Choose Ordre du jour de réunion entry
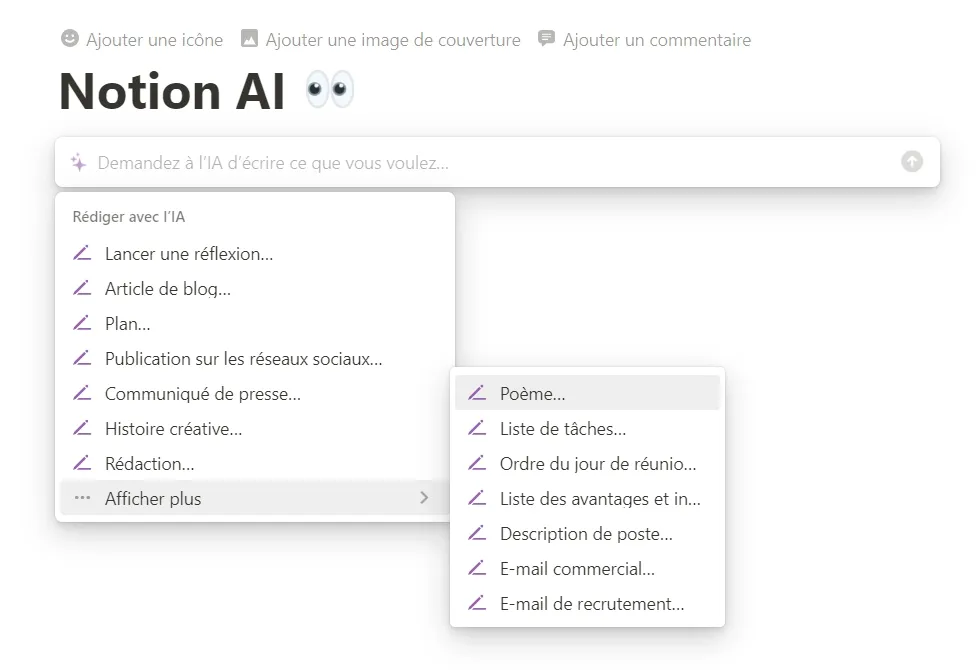The height and width of the screenshot is (670, 980). click(588, 464)
